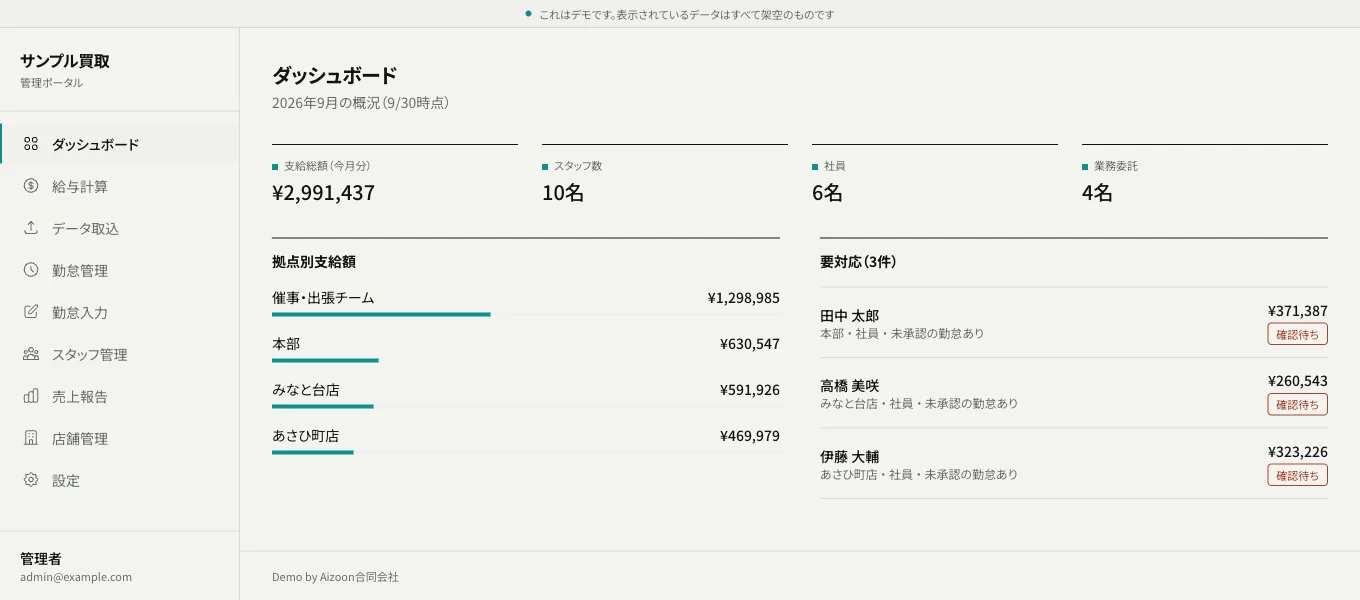This screenshot has width=1360, height=600.
Task: Click the ¥469,979 amount
Action: click(750, 436)
